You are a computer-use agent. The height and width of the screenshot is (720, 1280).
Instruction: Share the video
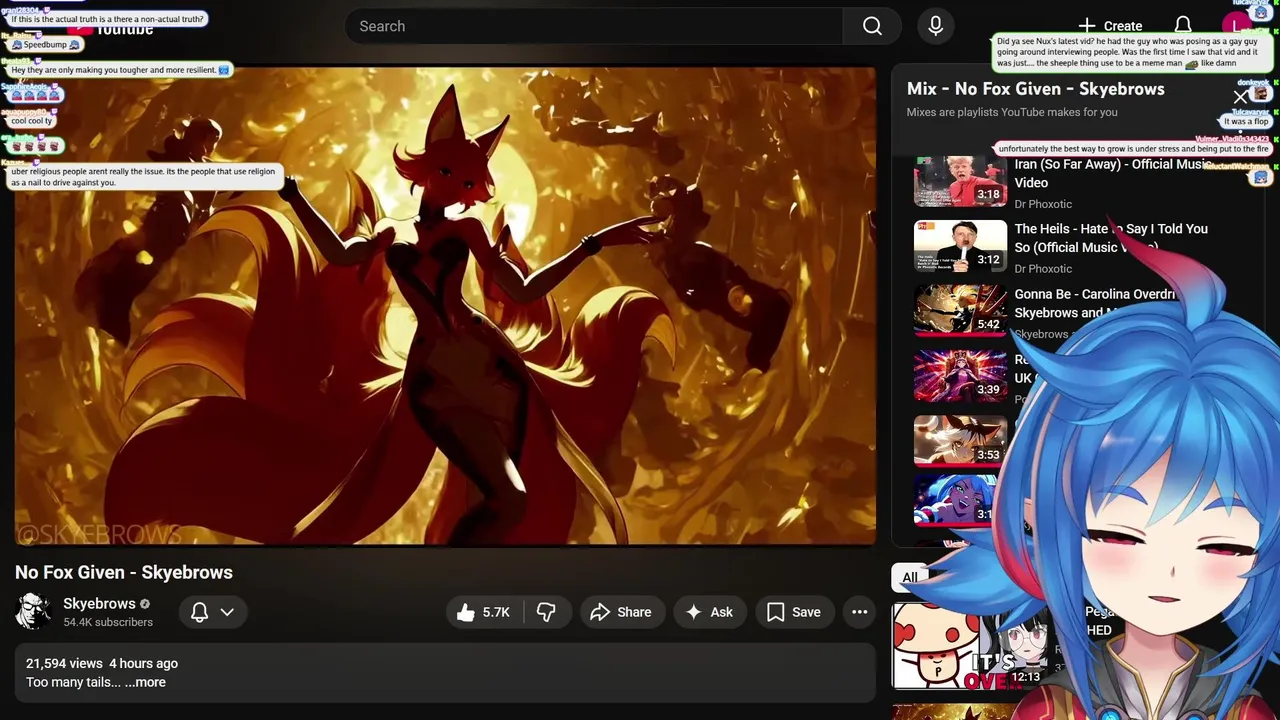[621, 612]
